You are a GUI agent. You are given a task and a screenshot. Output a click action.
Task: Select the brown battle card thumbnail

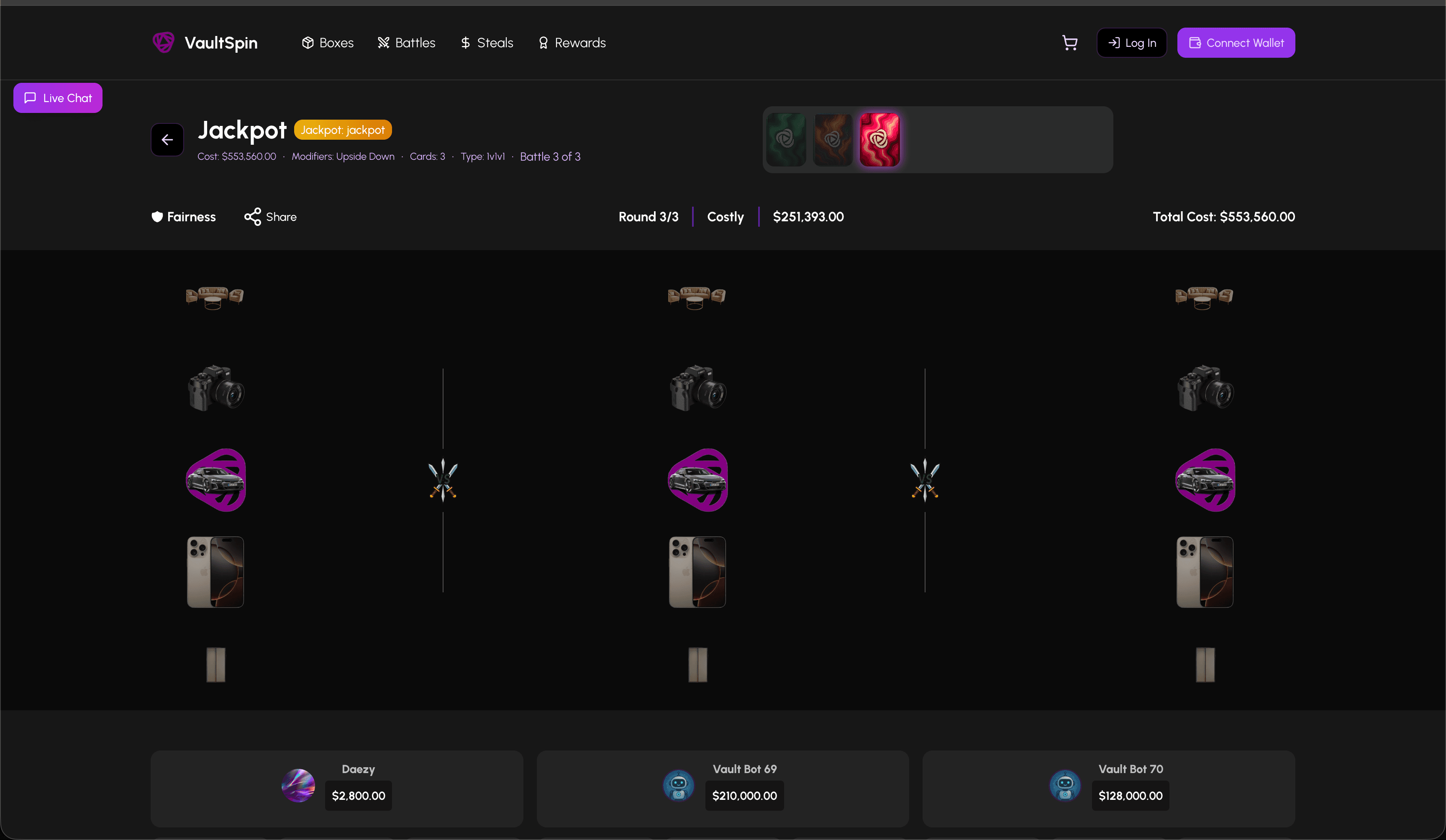click(x=833, y=139)
